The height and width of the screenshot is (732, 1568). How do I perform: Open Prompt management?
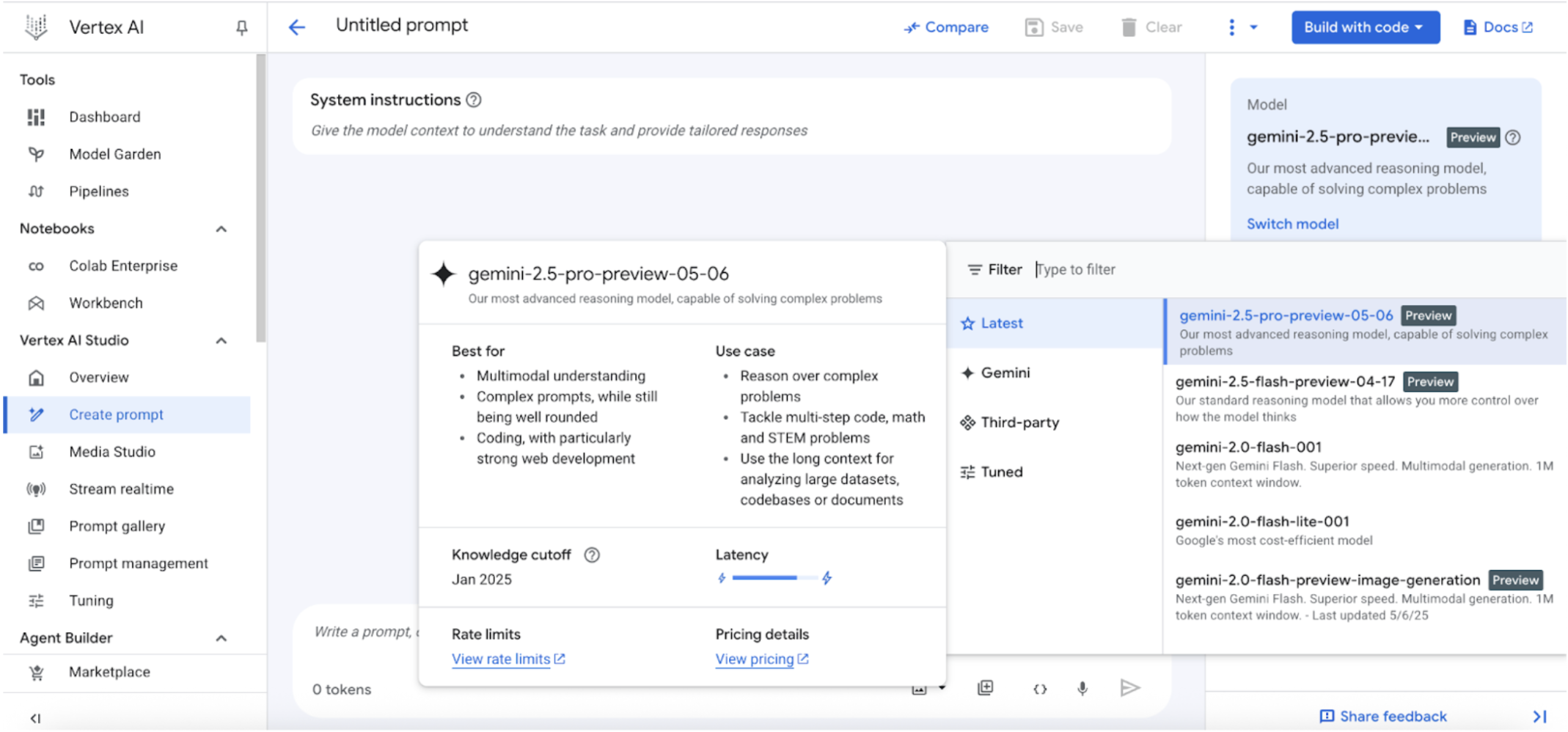pyautogui.click(x=139, y=563)
